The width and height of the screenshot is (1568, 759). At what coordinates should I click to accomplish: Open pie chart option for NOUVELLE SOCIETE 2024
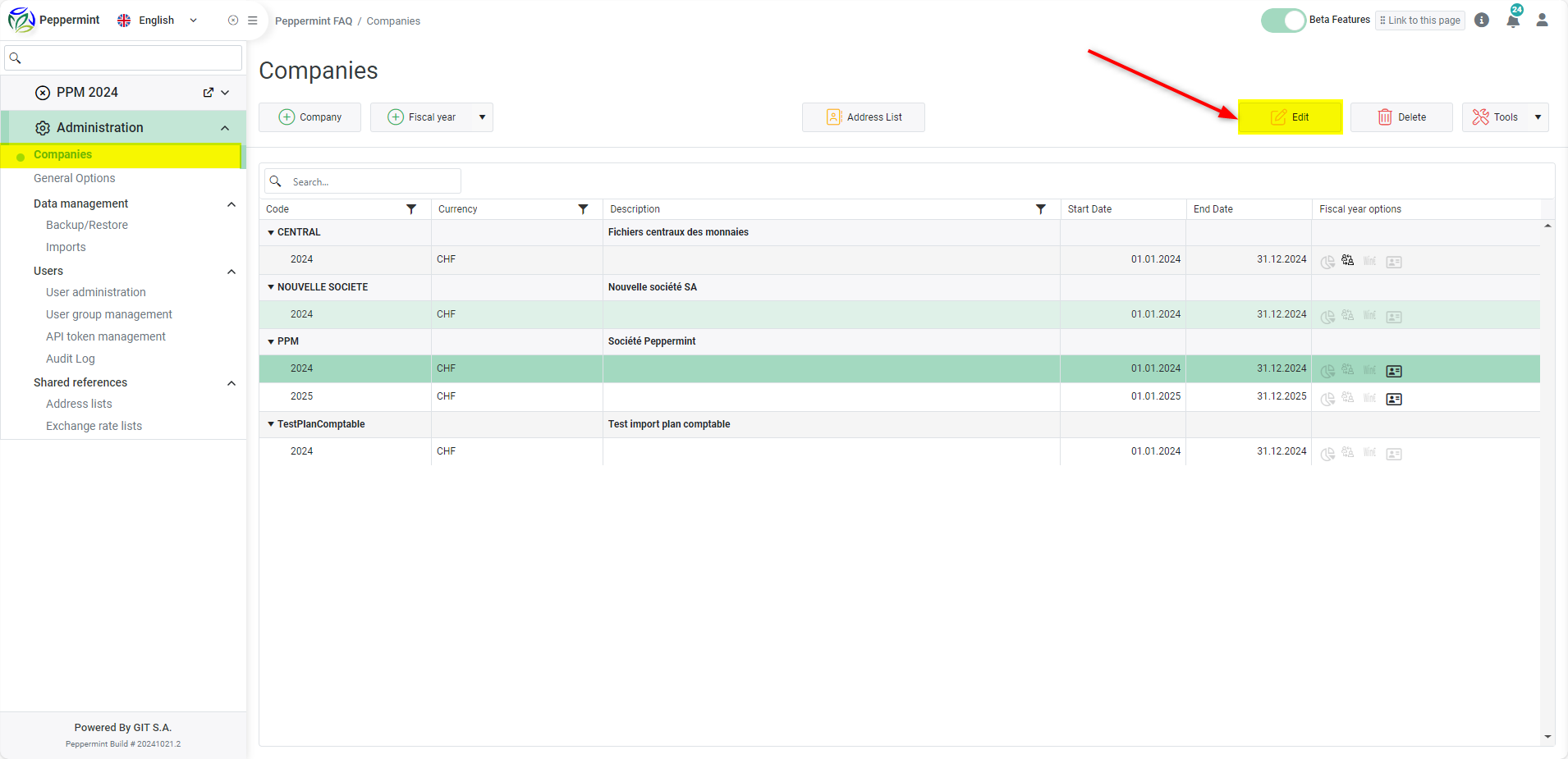pos(1327,317)
